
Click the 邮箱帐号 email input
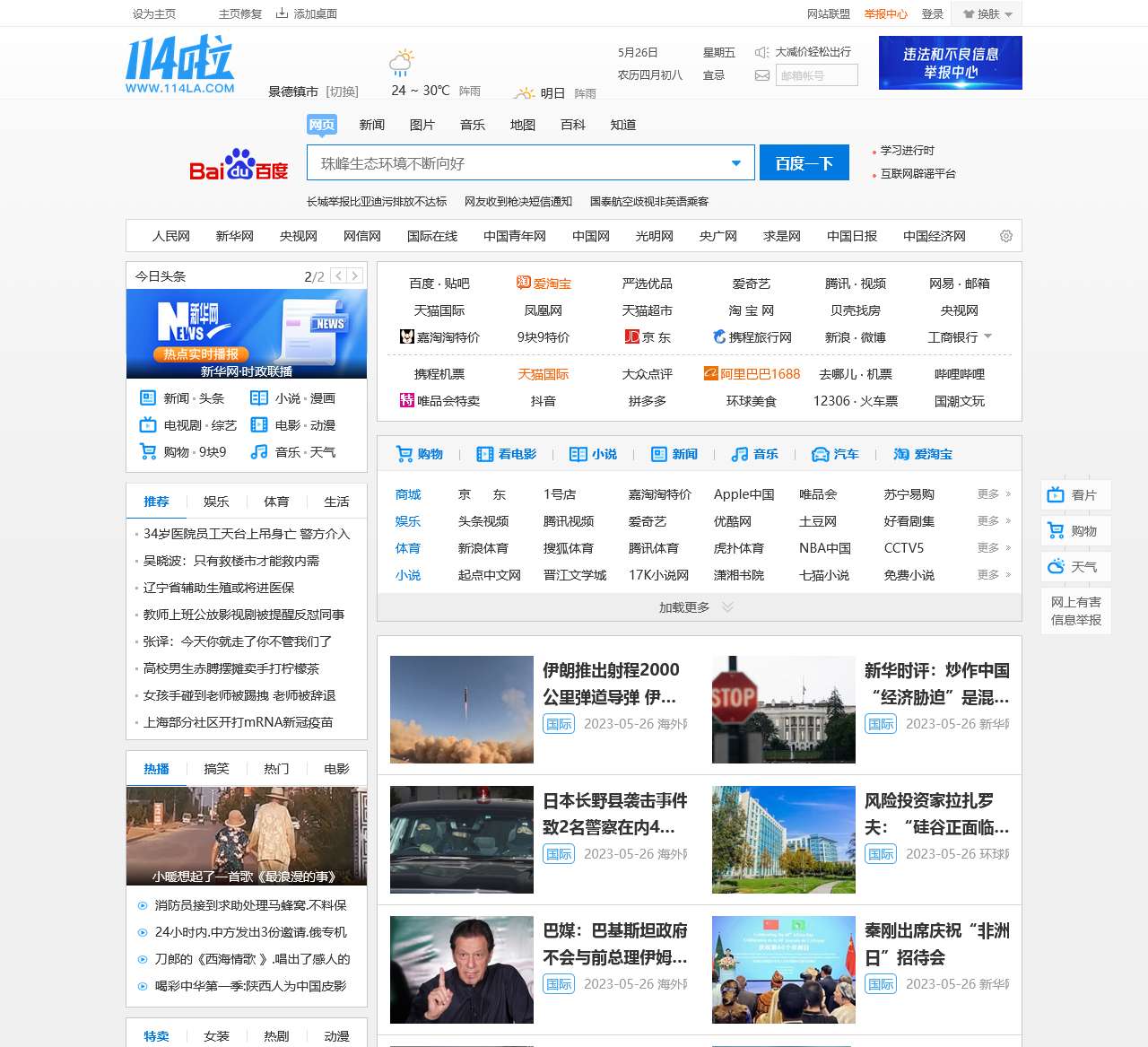click(816, 75)
